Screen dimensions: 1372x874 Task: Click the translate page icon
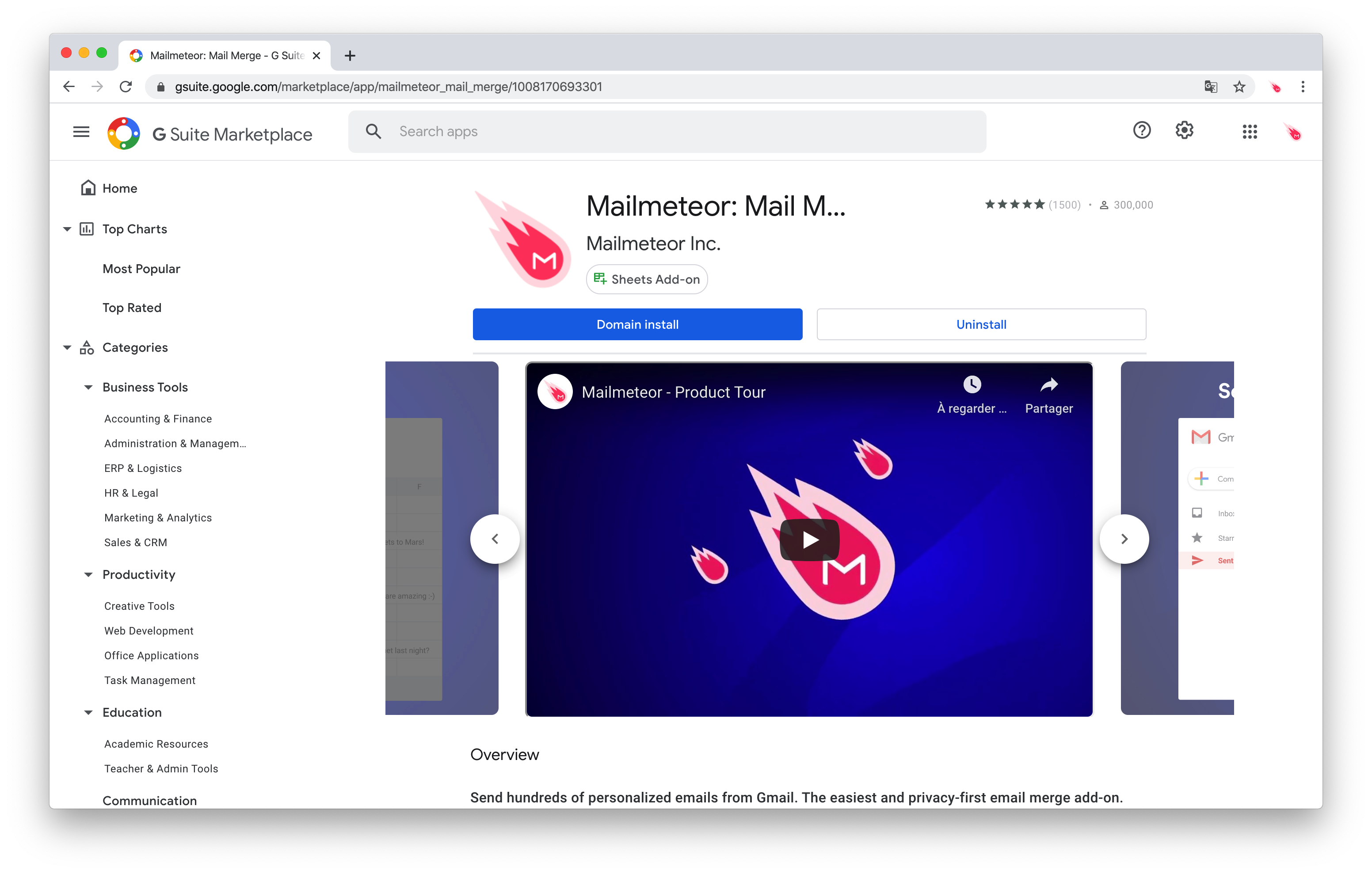1211,87
